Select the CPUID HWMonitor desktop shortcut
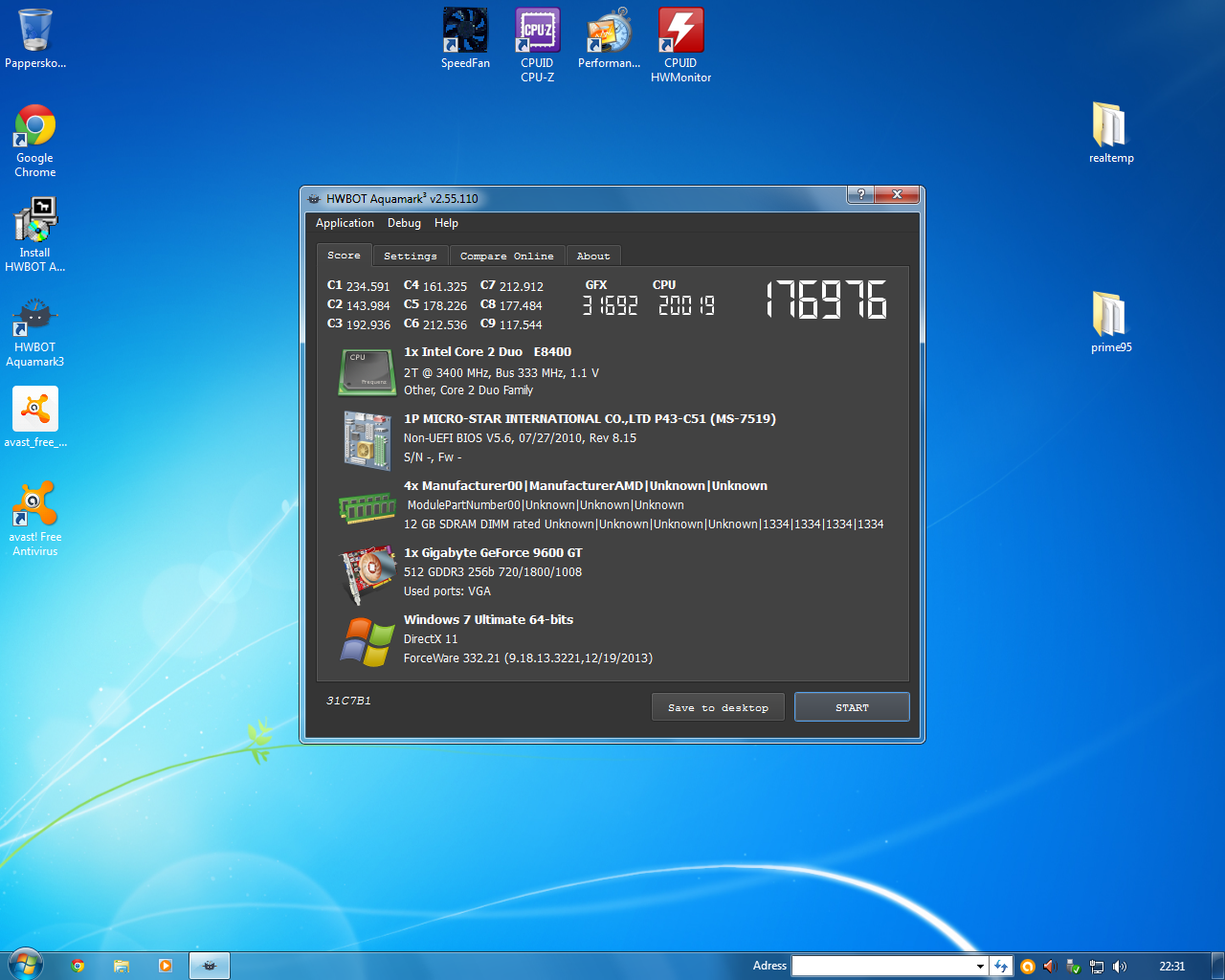The height and width of the screenshot is (980, 1225). pos(681,45)
